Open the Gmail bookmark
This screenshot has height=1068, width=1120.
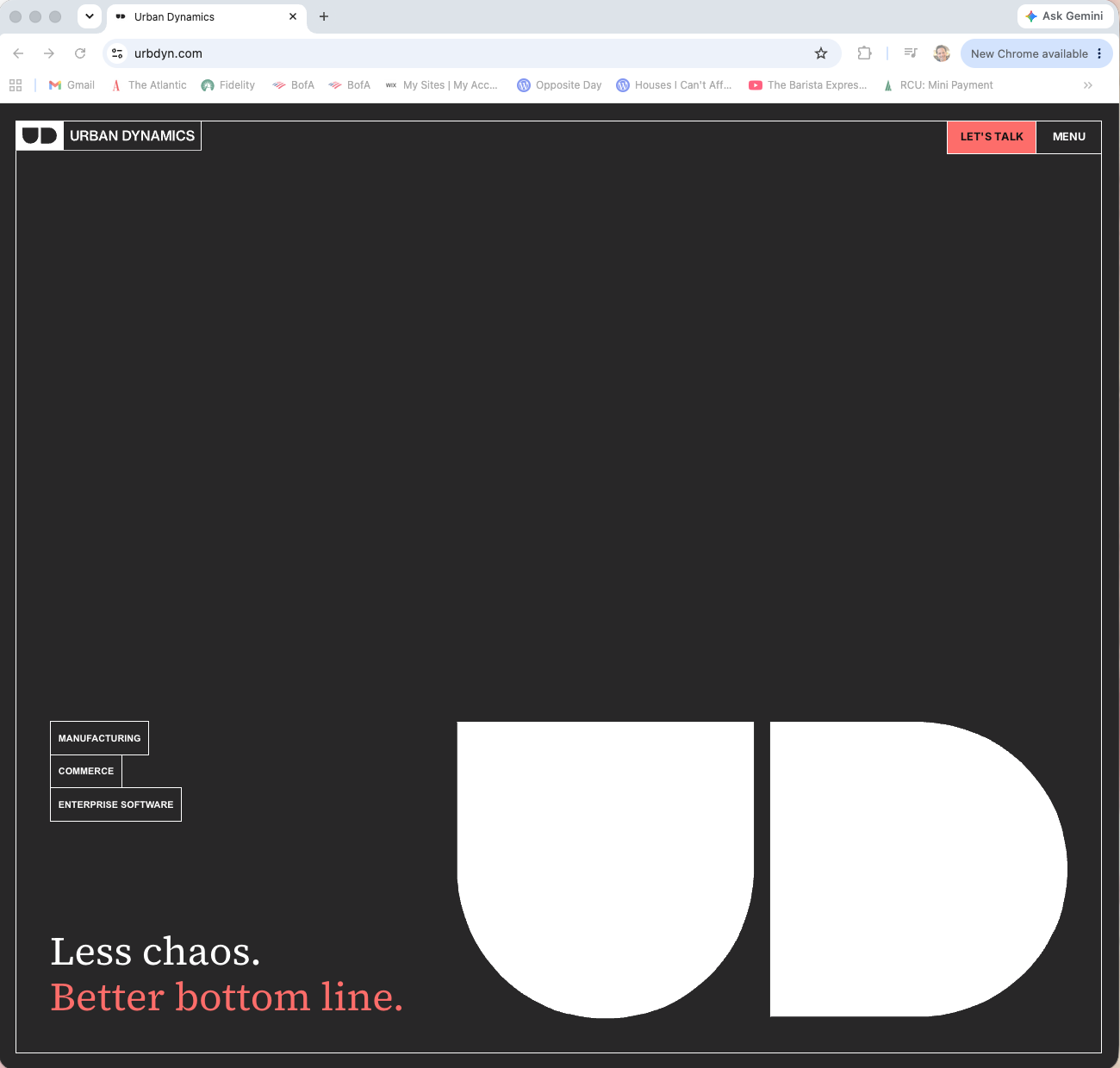tap(72, 85)
